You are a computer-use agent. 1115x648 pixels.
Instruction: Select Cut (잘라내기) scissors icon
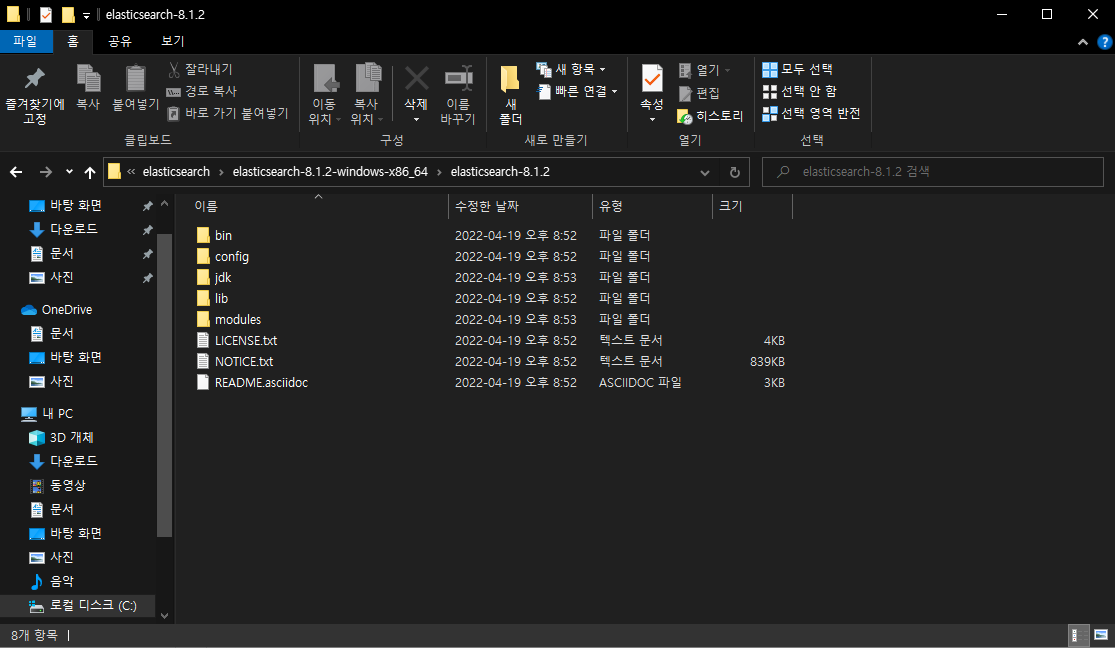[x=174, y=69]
